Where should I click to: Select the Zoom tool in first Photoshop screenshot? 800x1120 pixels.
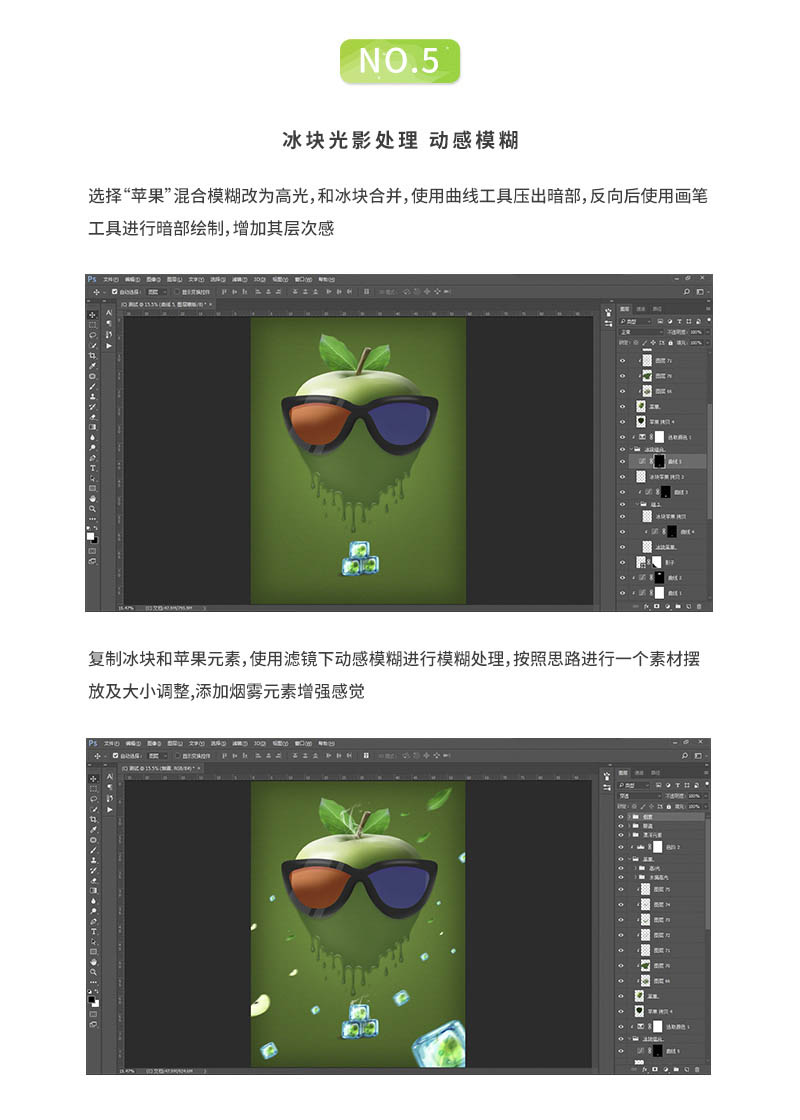click(92, 509)
